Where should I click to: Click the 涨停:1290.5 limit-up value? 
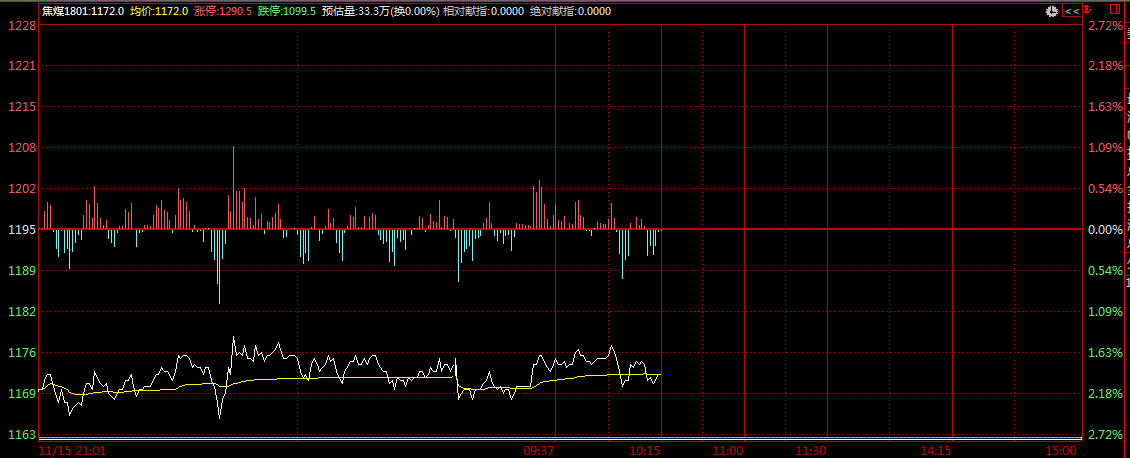[223, 11]
